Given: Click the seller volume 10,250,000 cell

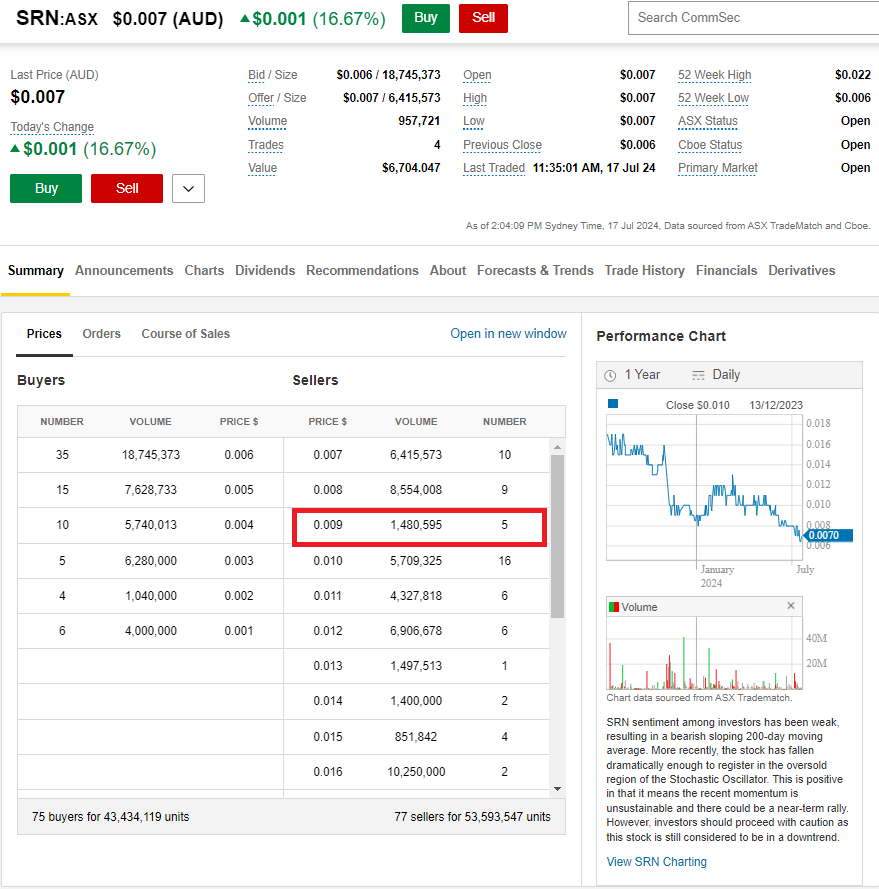Looking at the screenshot, I should [416, 772].
